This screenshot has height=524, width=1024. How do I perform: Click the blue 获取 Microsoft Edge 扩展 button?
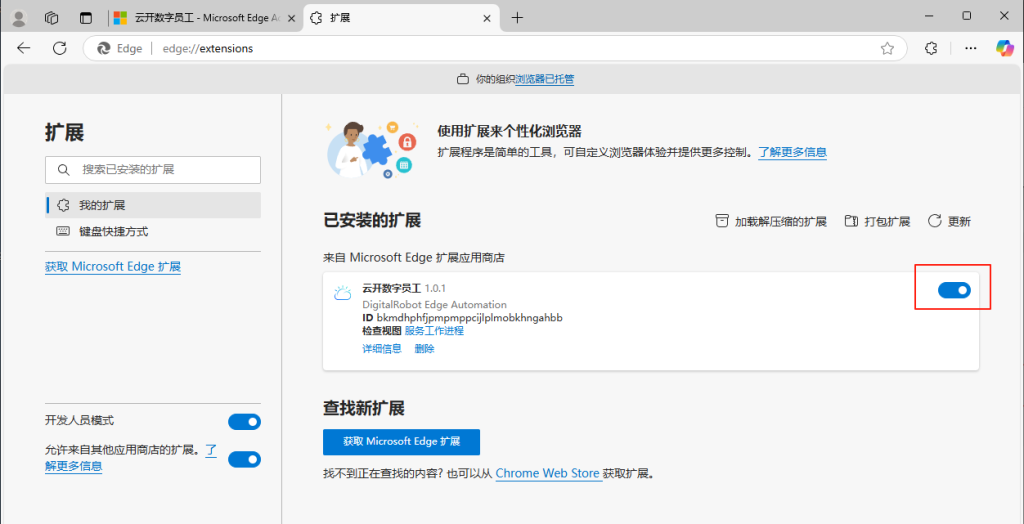[x=402, y=442]
